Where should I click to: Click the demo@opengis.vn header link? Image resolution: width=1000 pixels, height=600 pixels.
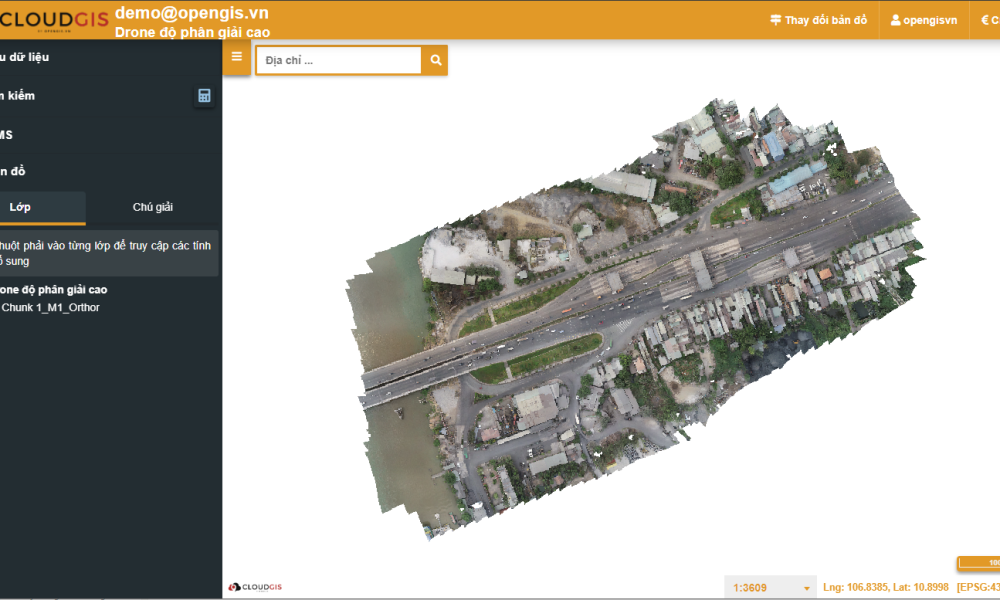coord(191,12)
